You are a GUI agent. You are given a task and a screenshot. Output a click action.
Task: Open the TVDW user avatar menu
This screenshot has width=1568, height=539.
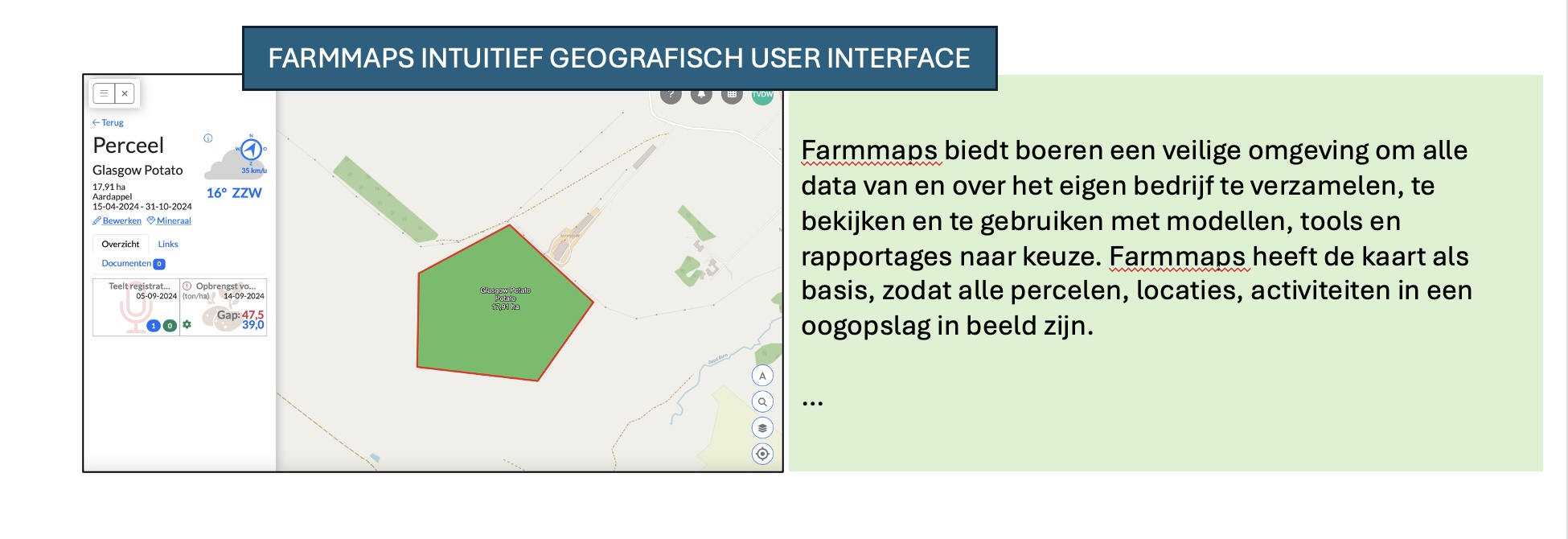(762, 94)
